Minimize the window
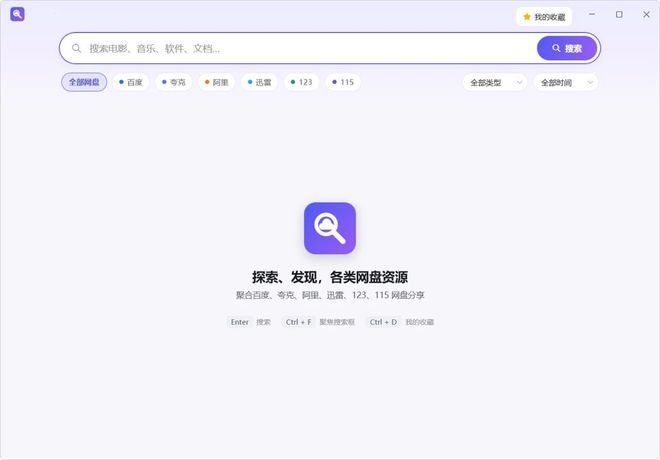This screenshot has height=460, width=660. (592, 14)
